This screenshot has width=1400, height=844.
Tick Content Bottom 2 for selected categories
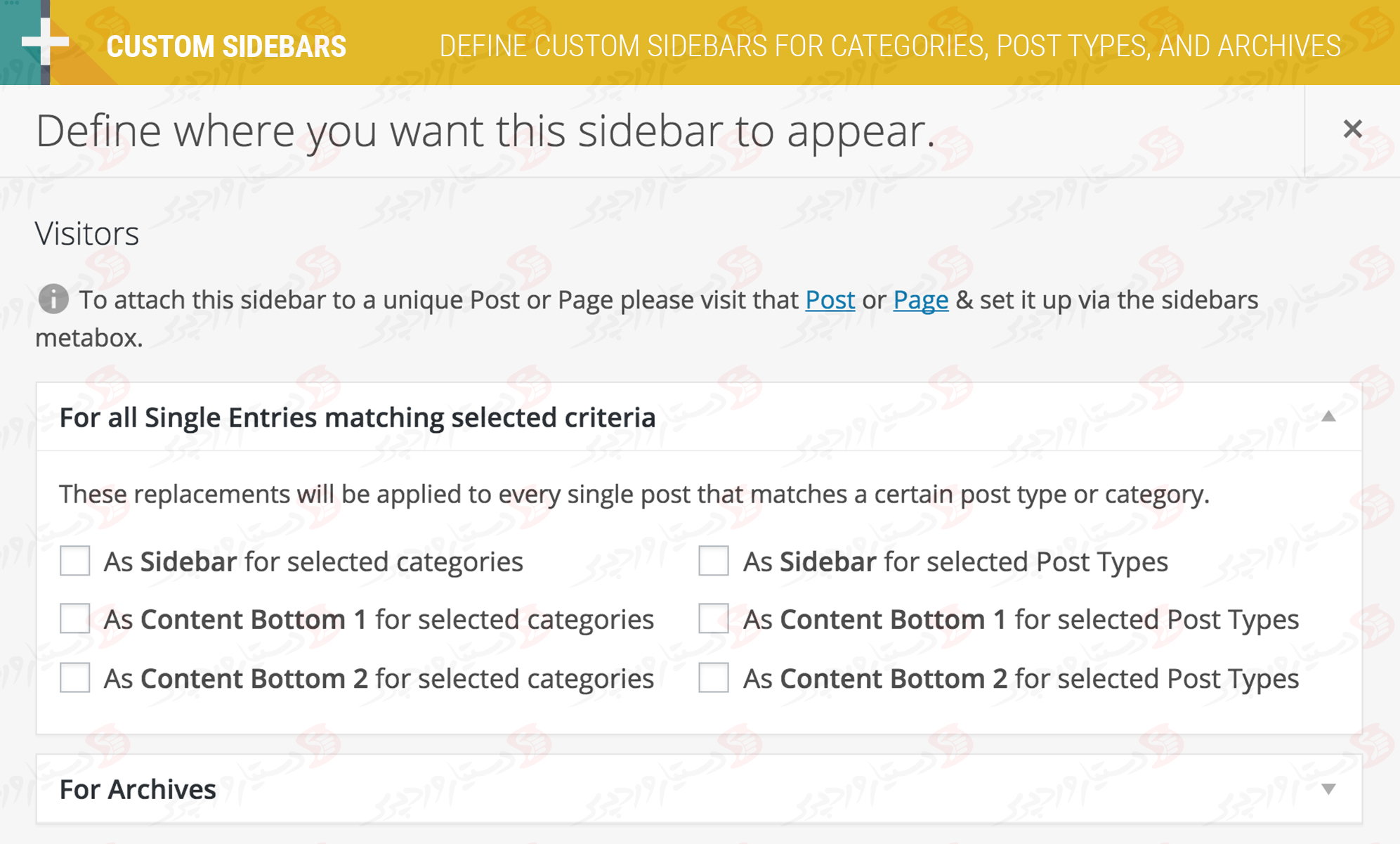[x=75, y=677]
